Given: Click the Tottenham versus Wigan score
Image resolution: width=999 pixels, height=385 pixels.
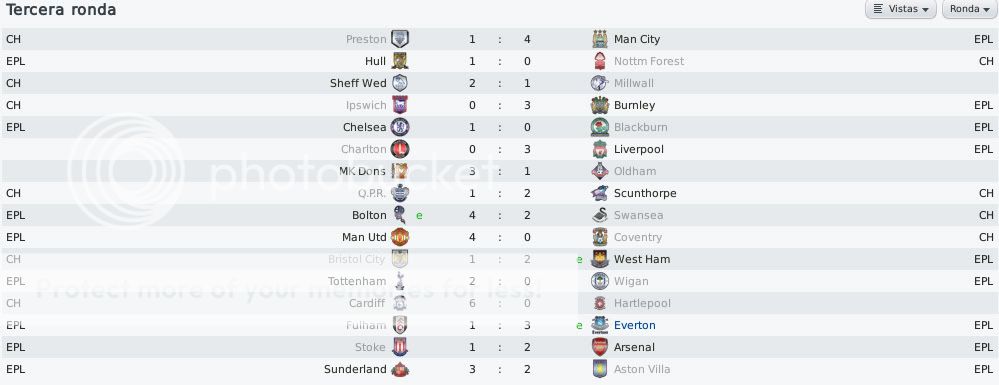Looking at the screenshot, I should (x=500, y=281).
